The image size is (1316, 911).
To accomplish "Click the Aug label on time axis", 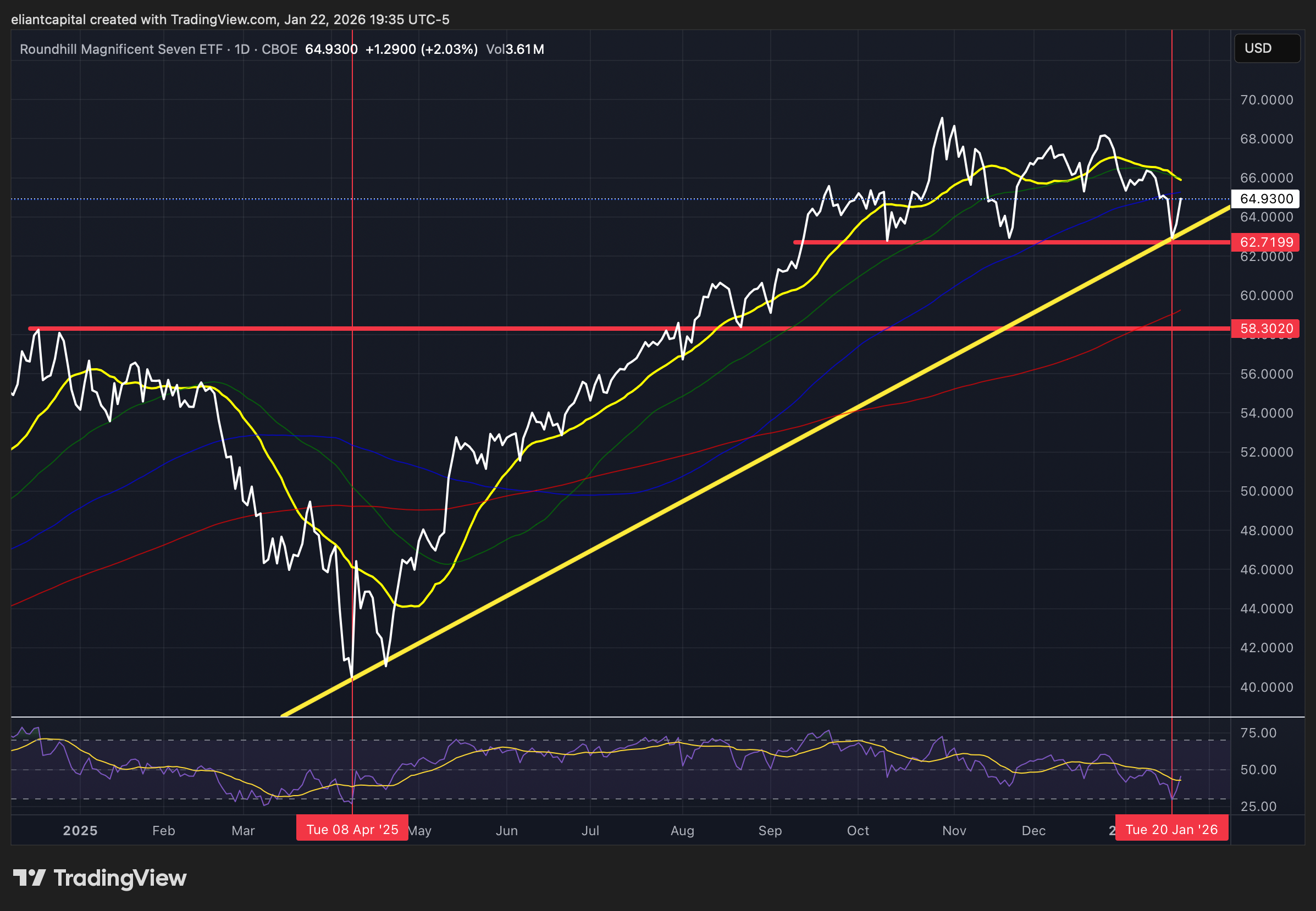I will [682, 831].
